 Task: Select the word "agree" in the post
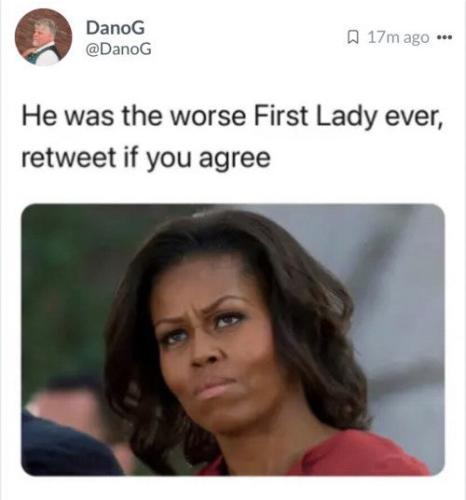pyautogui.click(x=234, y=159)
